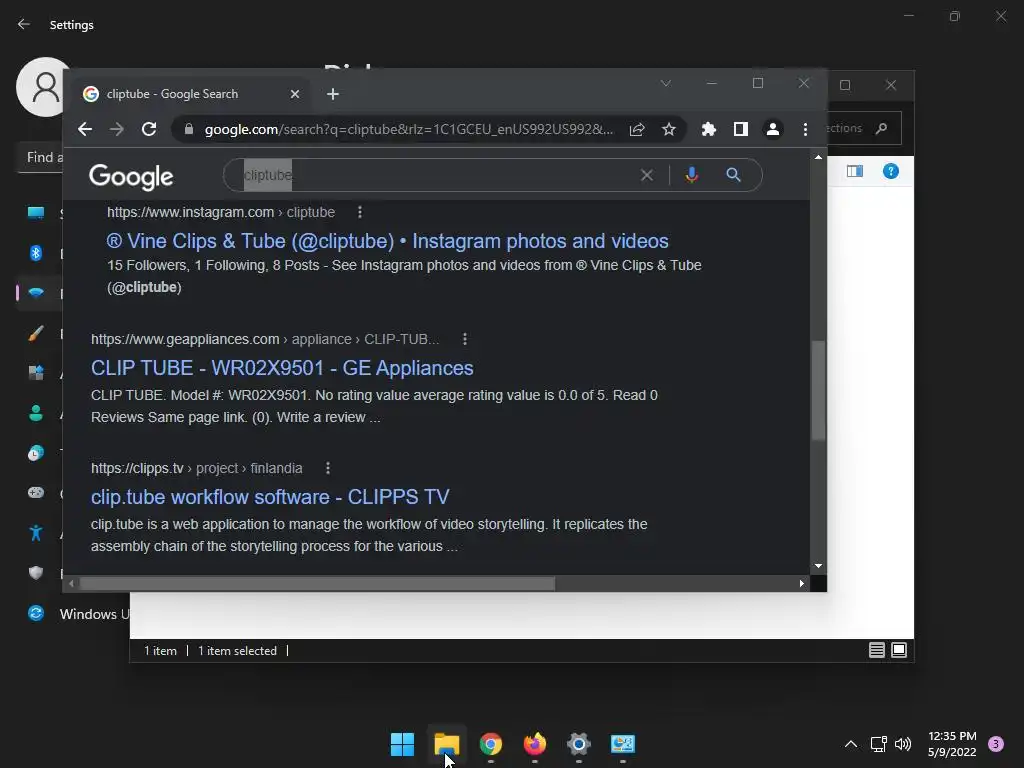1024x768 pixels.
Task: Click File Explorer search magnifier
Action: click(x=882, y=128)
